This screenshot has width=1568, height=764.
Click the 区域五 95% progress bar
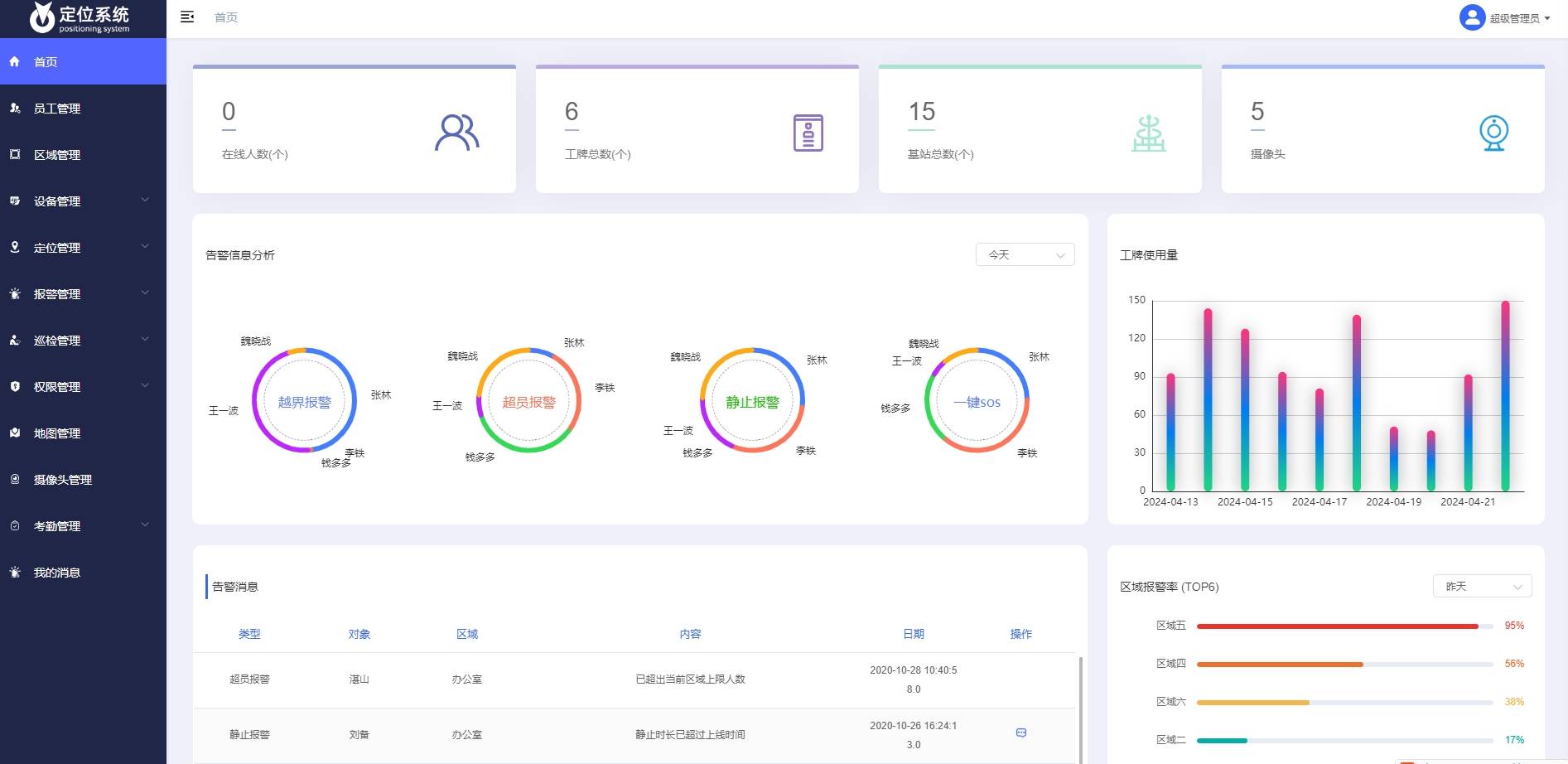point(1344,626)
